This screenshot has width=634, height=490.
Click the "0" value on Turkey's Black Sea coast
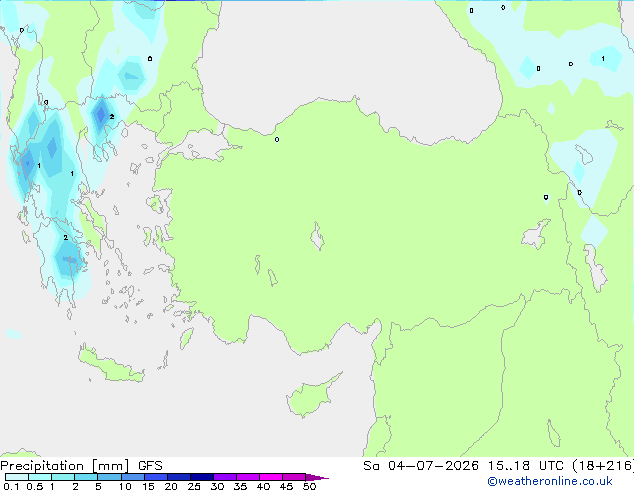(277, 139)
